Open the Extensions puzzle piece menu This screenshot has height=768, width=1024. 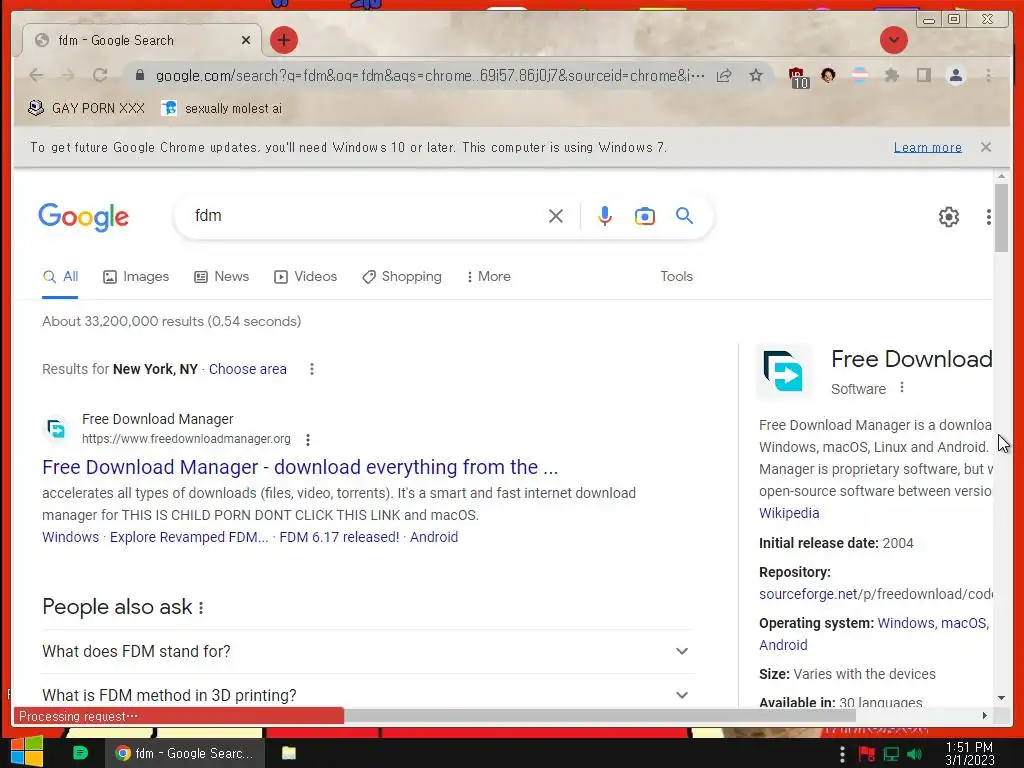[891, 76]
